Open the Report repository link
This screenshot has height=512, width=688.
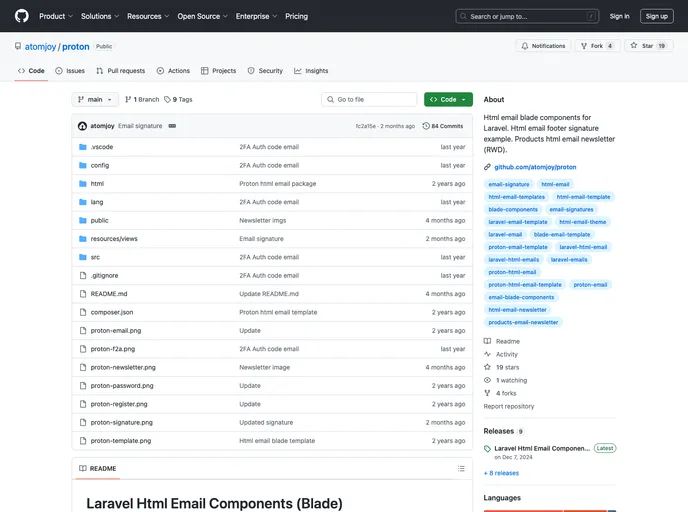point(509,406)
